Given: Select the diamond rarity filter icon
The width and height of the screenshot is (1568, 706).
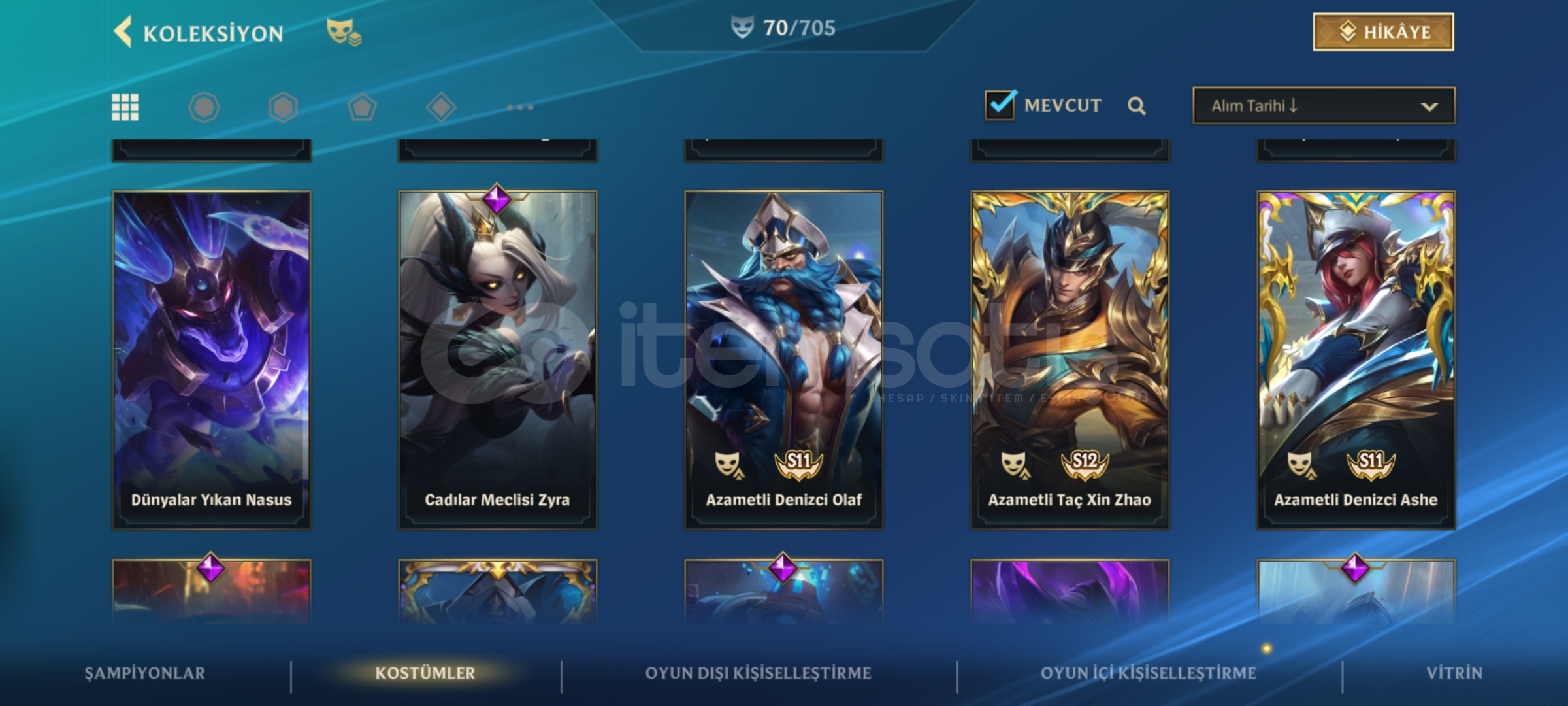Looking at the screenshot, I should [441, 107].
